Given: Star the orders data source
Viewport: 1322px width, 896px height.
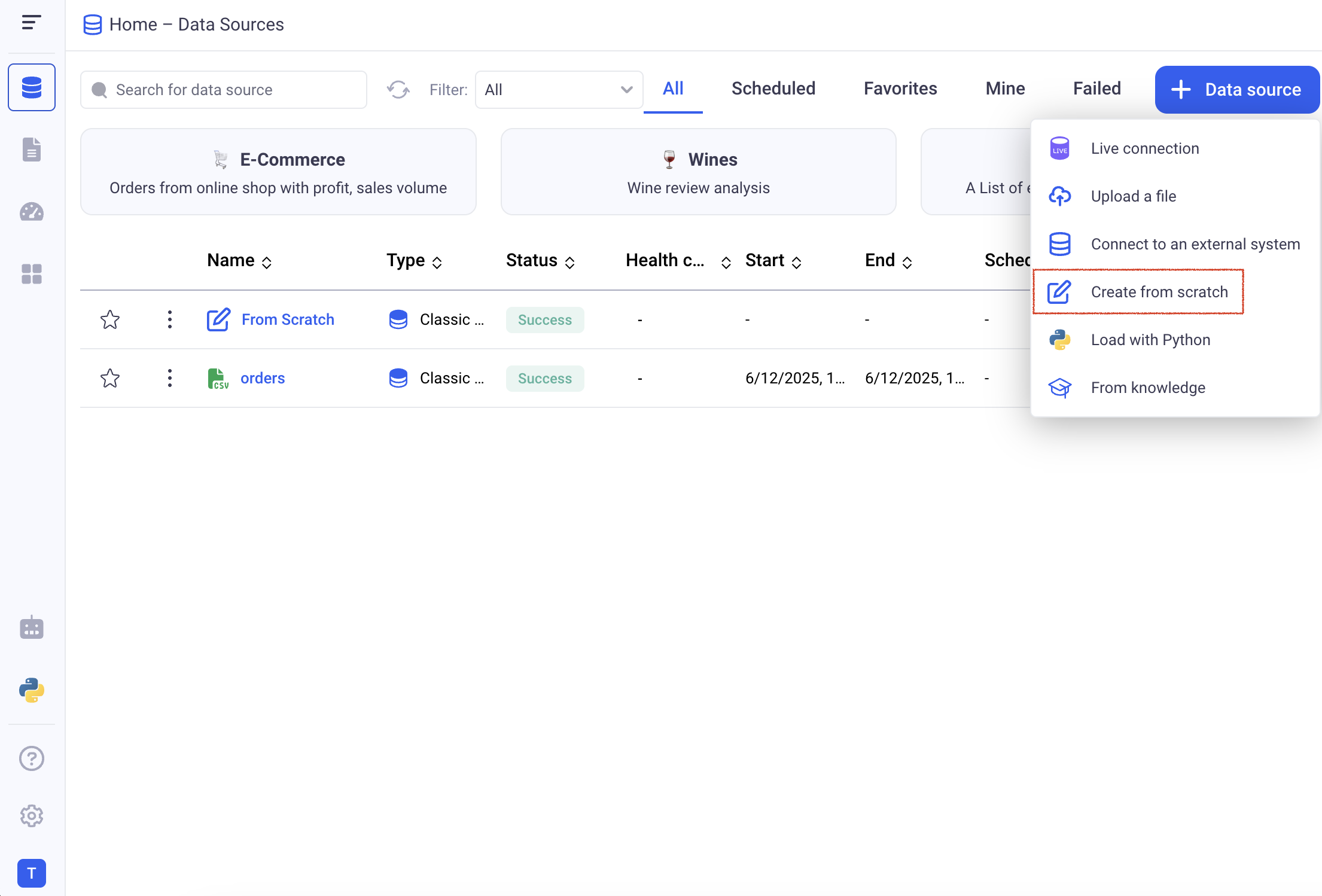Looking at the screenshot, I should click(x=110, y=378).
